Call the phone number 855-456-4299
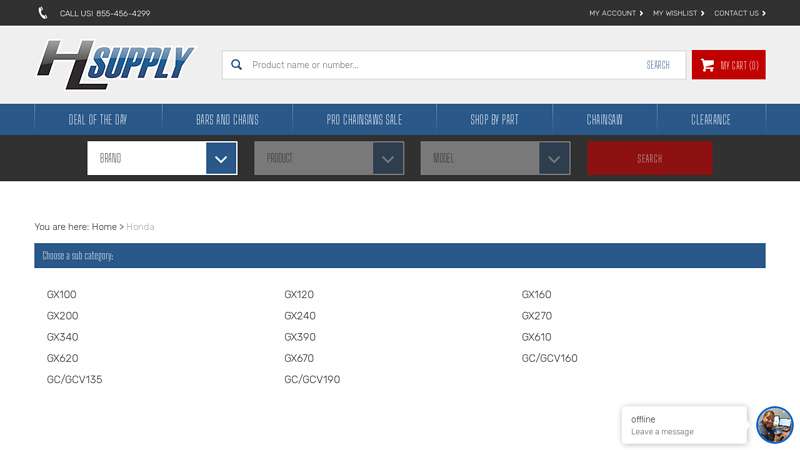 tap(123, 13)
